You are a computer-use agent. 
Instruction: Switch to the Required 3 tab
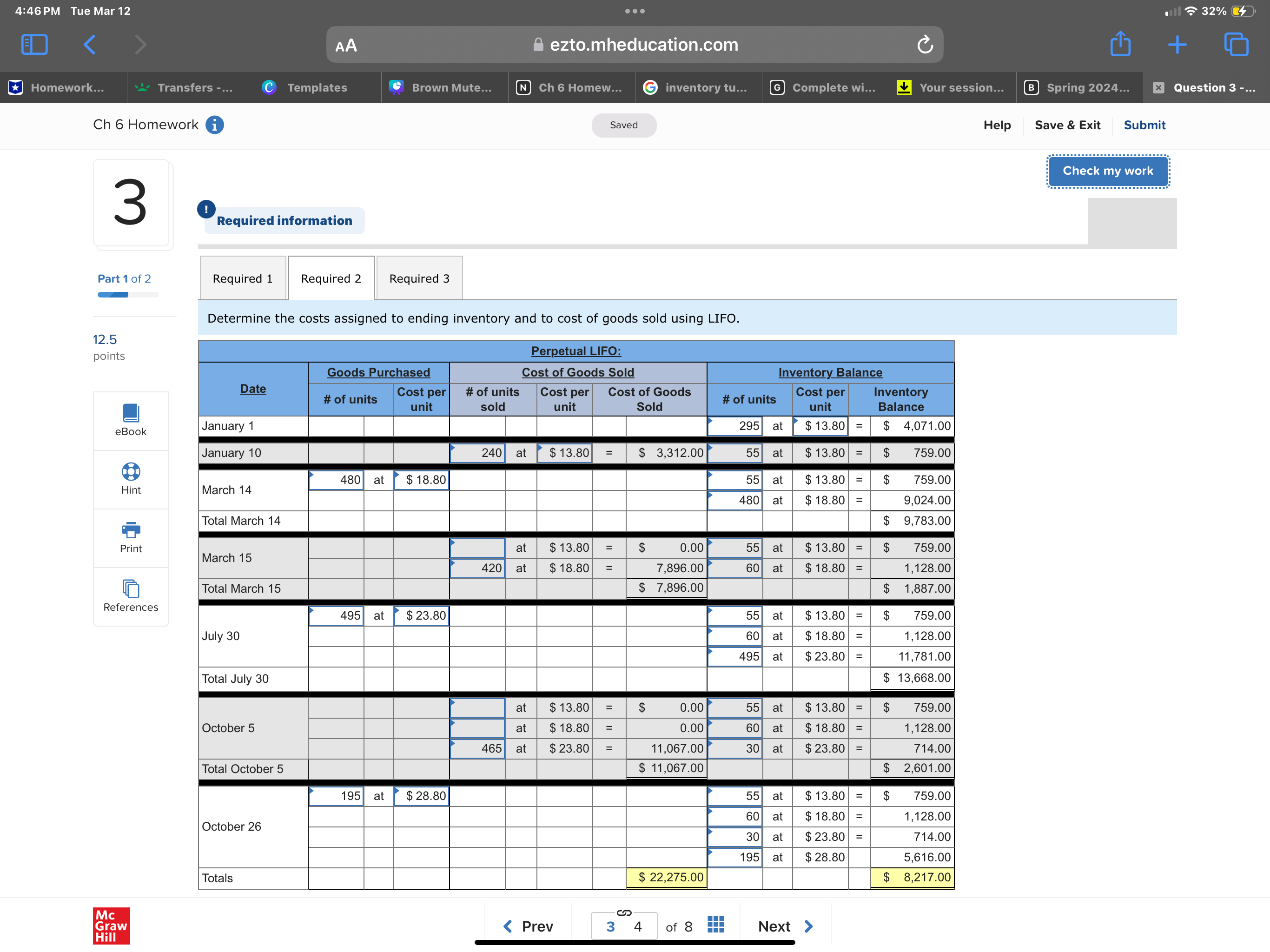[419, 278]
